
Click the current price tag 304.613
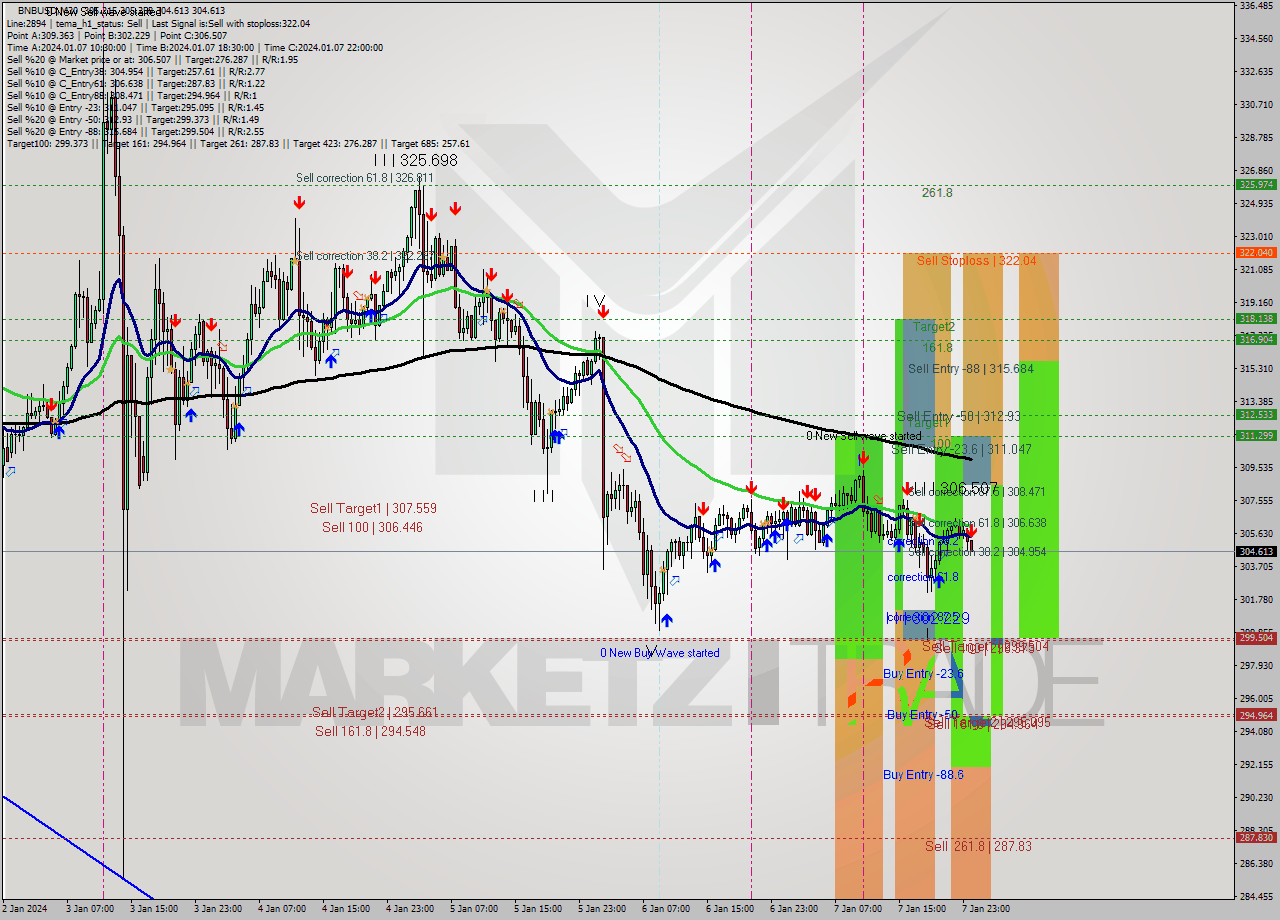[x=1256, y=551]
